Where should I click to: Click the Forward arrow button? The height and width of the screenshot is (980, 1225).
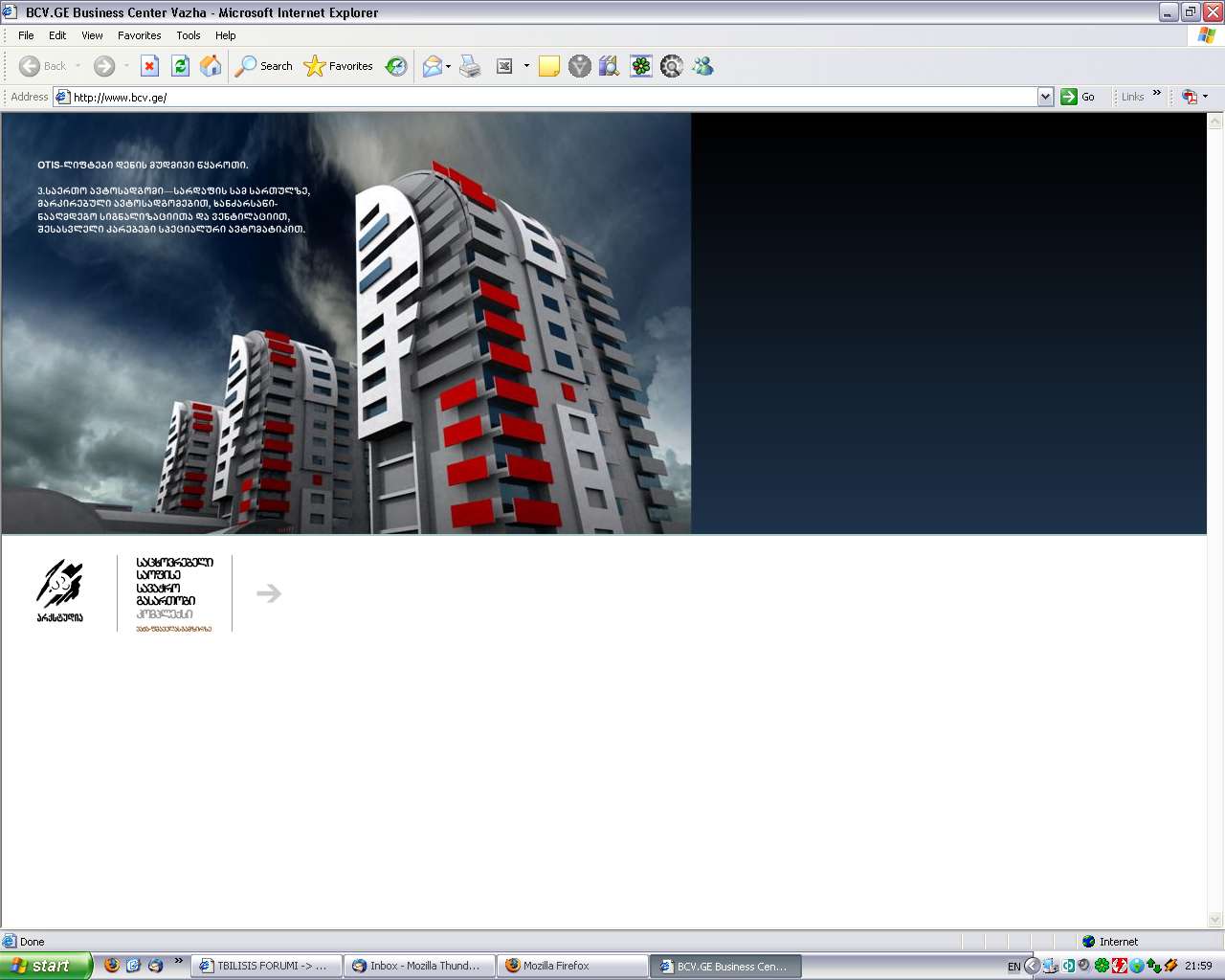(x=104, y=66)
